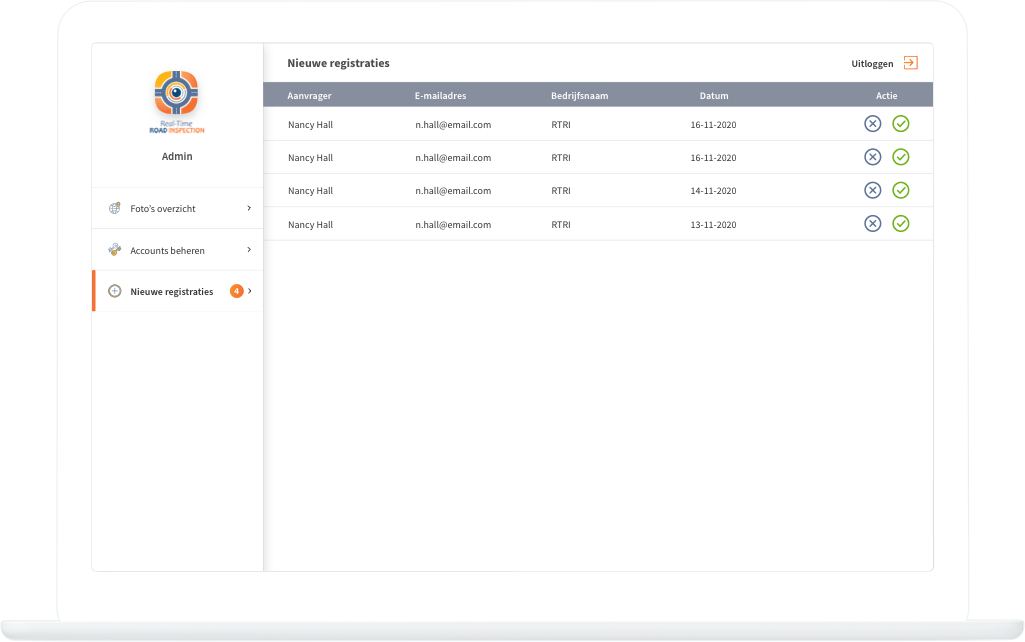The width and height of the screenshot is (1025, 642).
Task: Click the Real-Time Road Inspection logo
Action: point(176,101)
